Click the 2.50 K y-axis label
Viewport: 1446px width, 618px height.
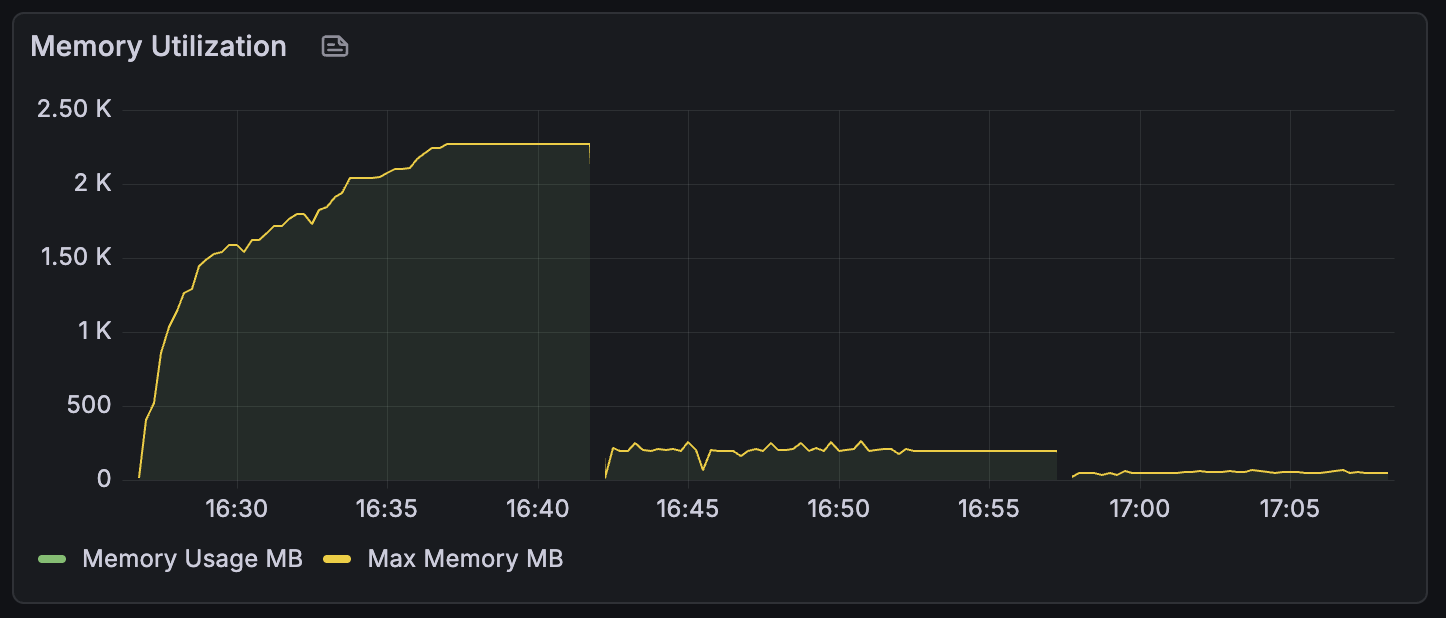(74, 109)
